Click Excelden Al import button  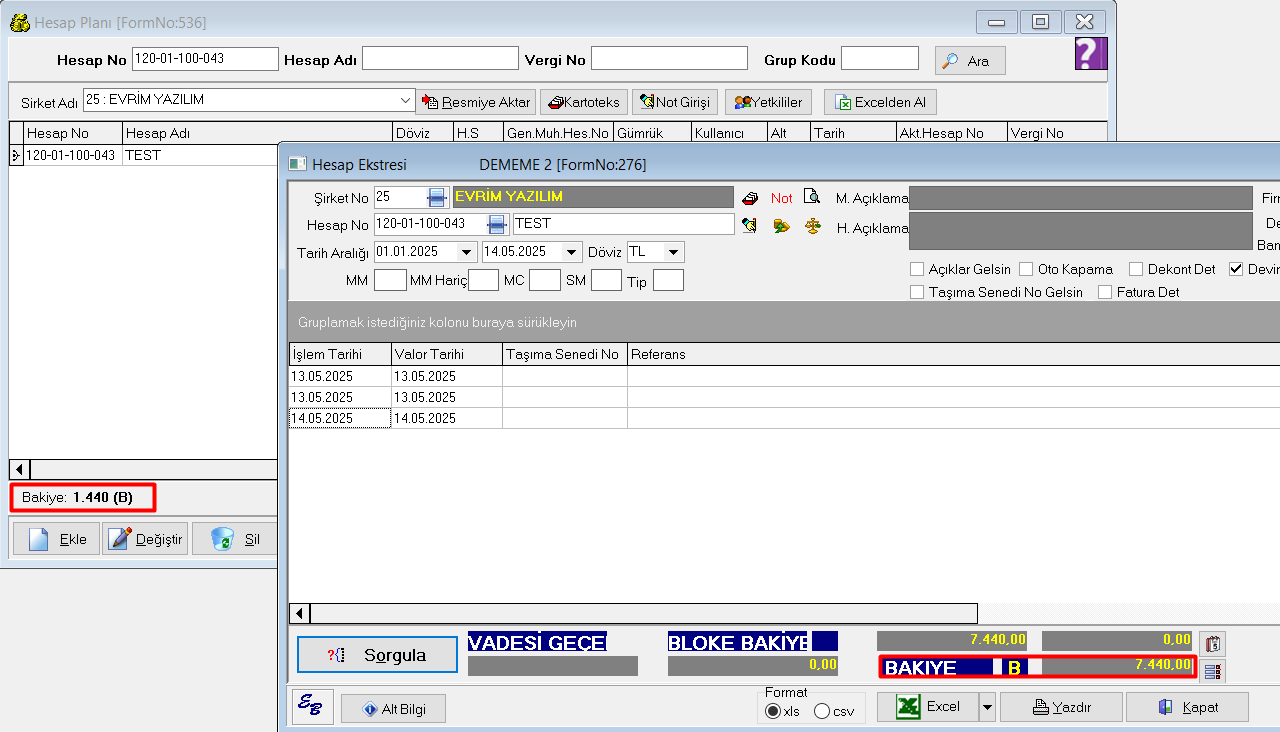pyautogui.click(x=880, y=102)
